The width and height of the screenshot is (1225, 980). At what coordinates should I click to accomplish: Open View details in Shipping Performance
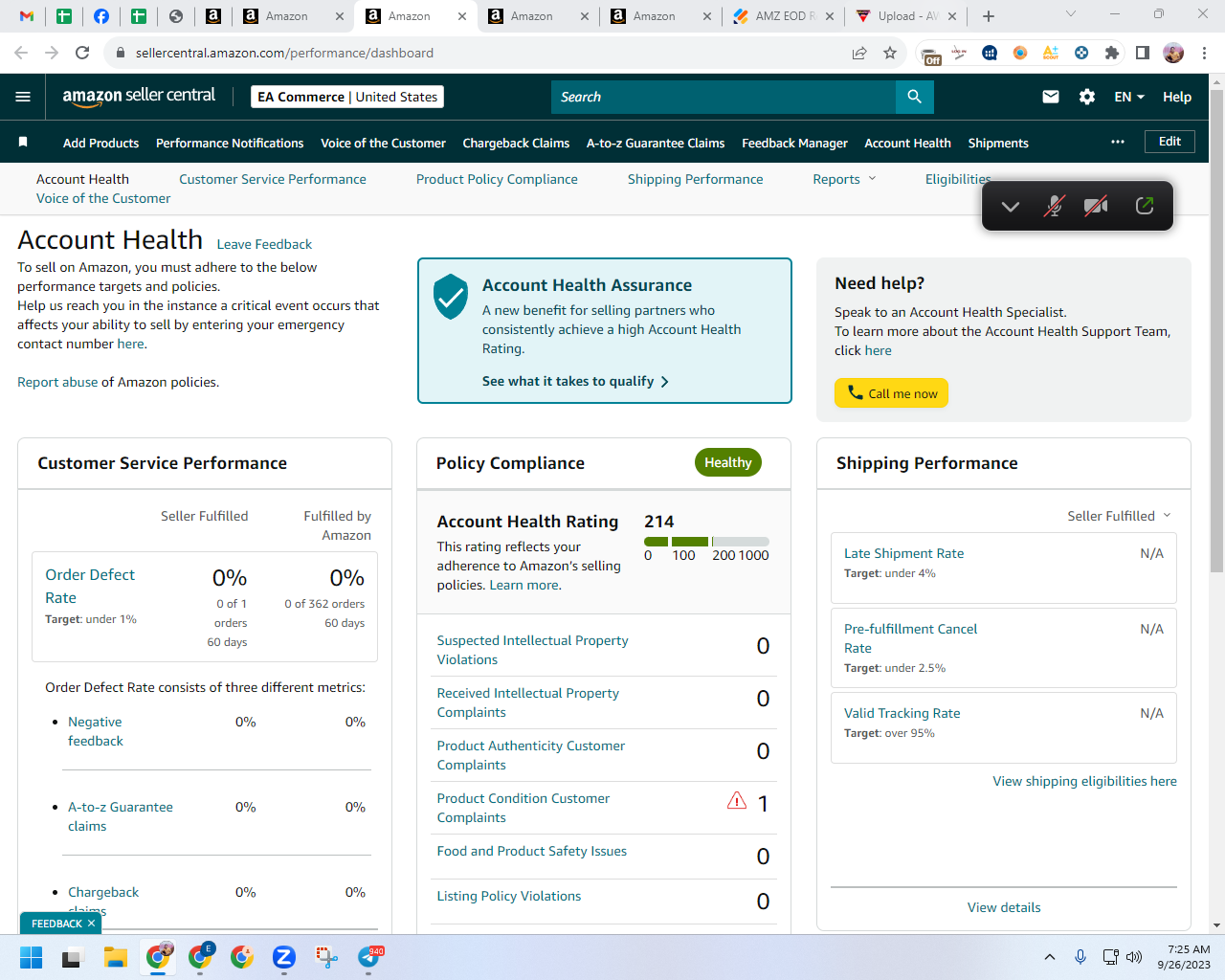click(1004, 907)
